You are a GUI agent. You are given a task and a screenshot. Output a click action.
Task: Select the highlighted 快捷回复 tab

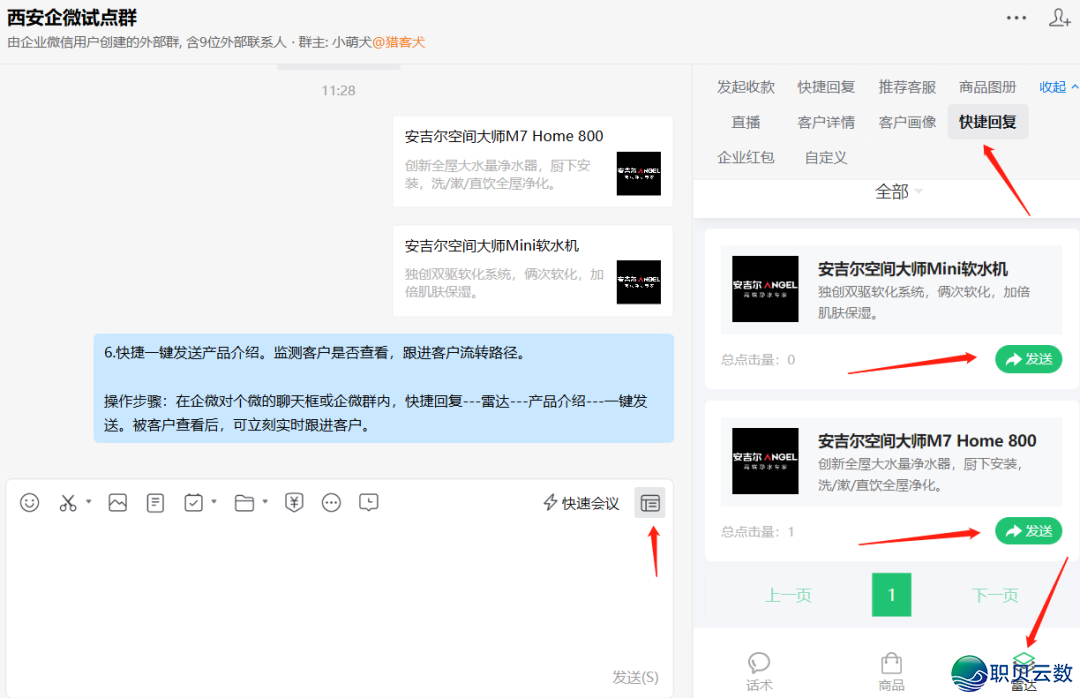coord(988,122)
